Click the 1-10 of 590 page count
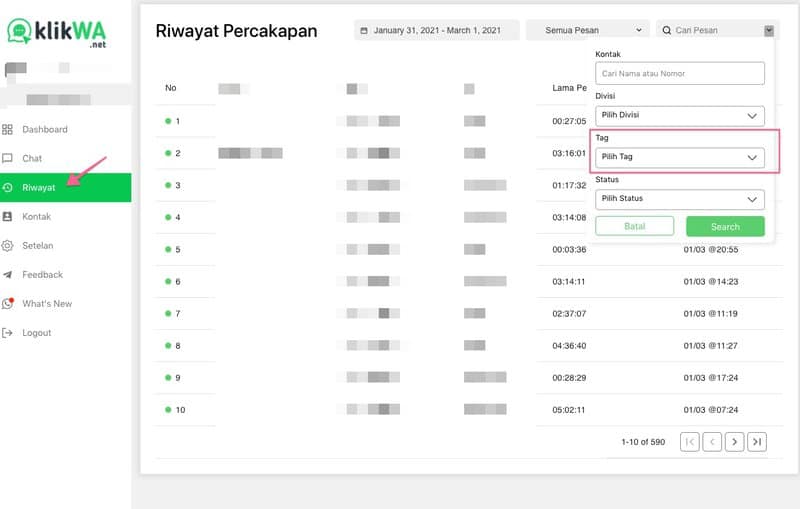 pyautogui.click(x=643, y=442)
